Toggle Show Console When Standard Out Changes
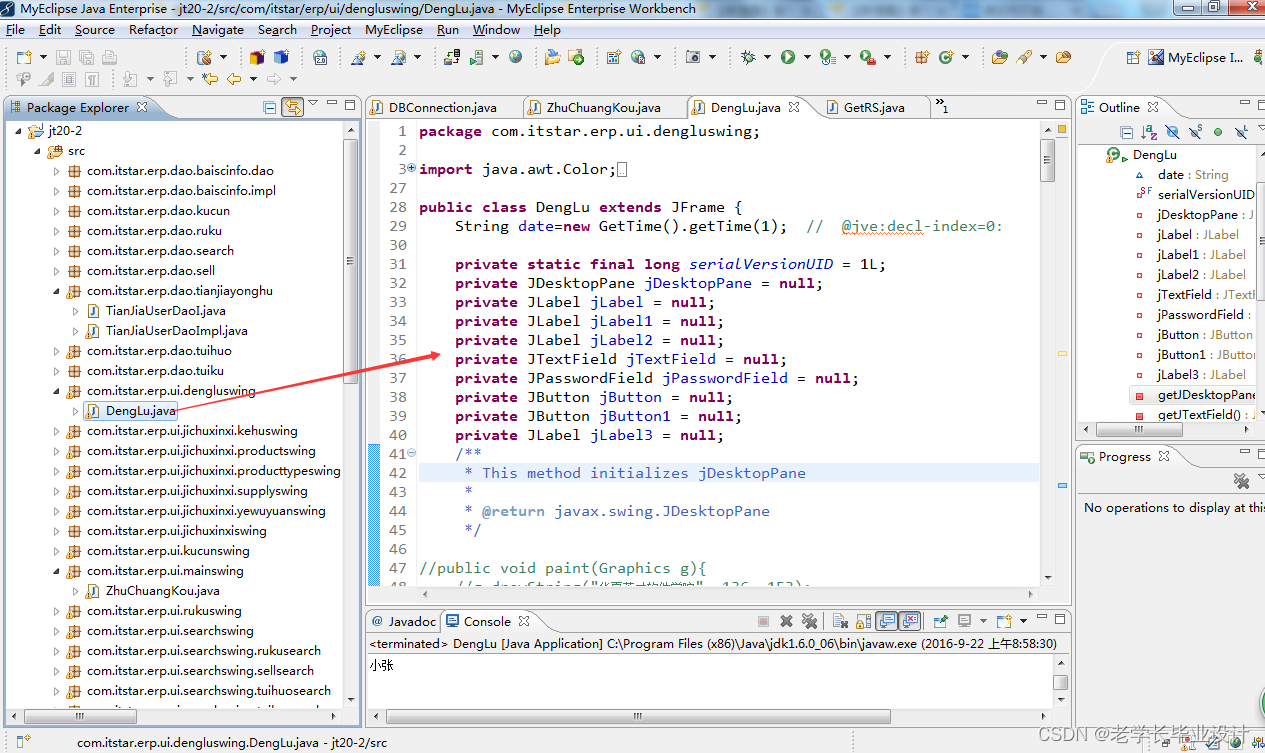 pyautogui.click(x=884, y=621)
